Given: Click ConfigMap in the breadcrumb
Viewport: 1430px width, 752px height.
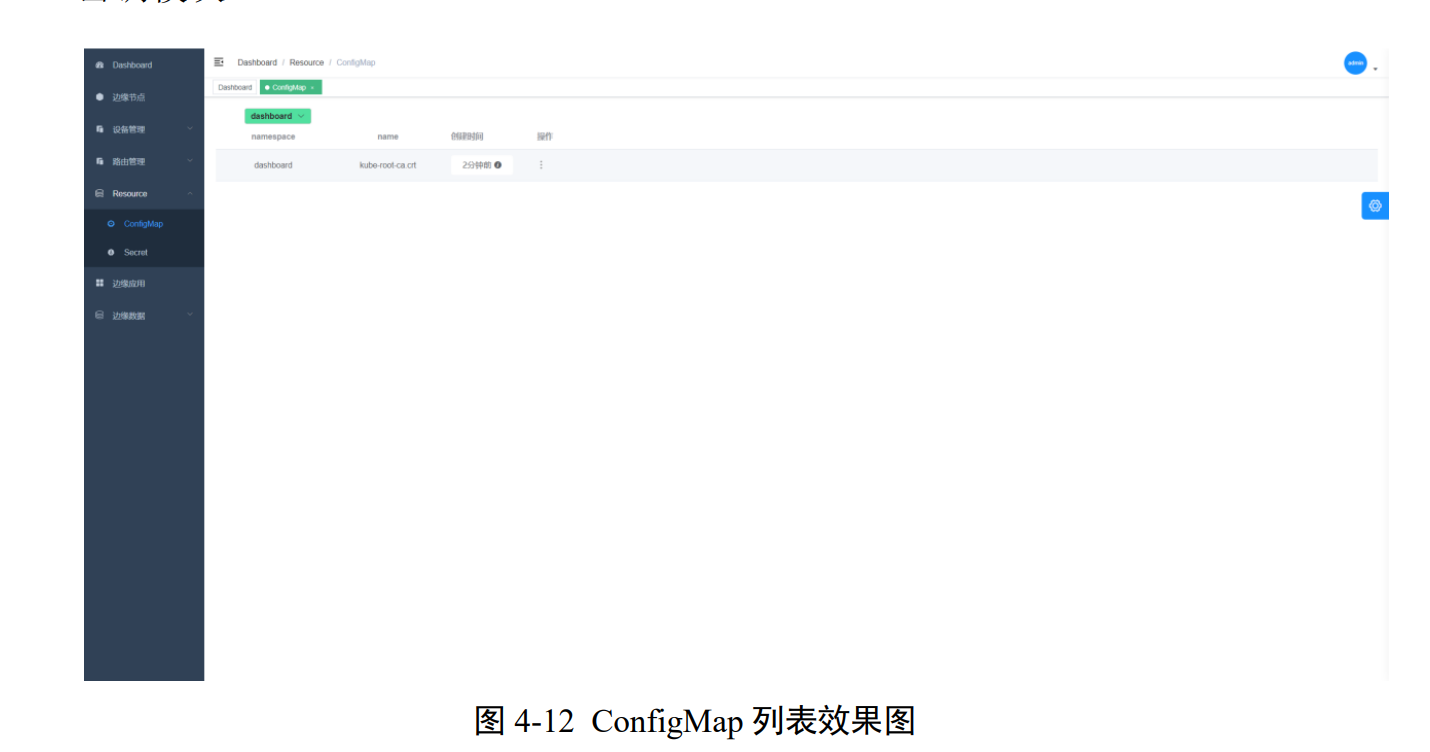Looking at the screenshot, I should pos(356,63).
